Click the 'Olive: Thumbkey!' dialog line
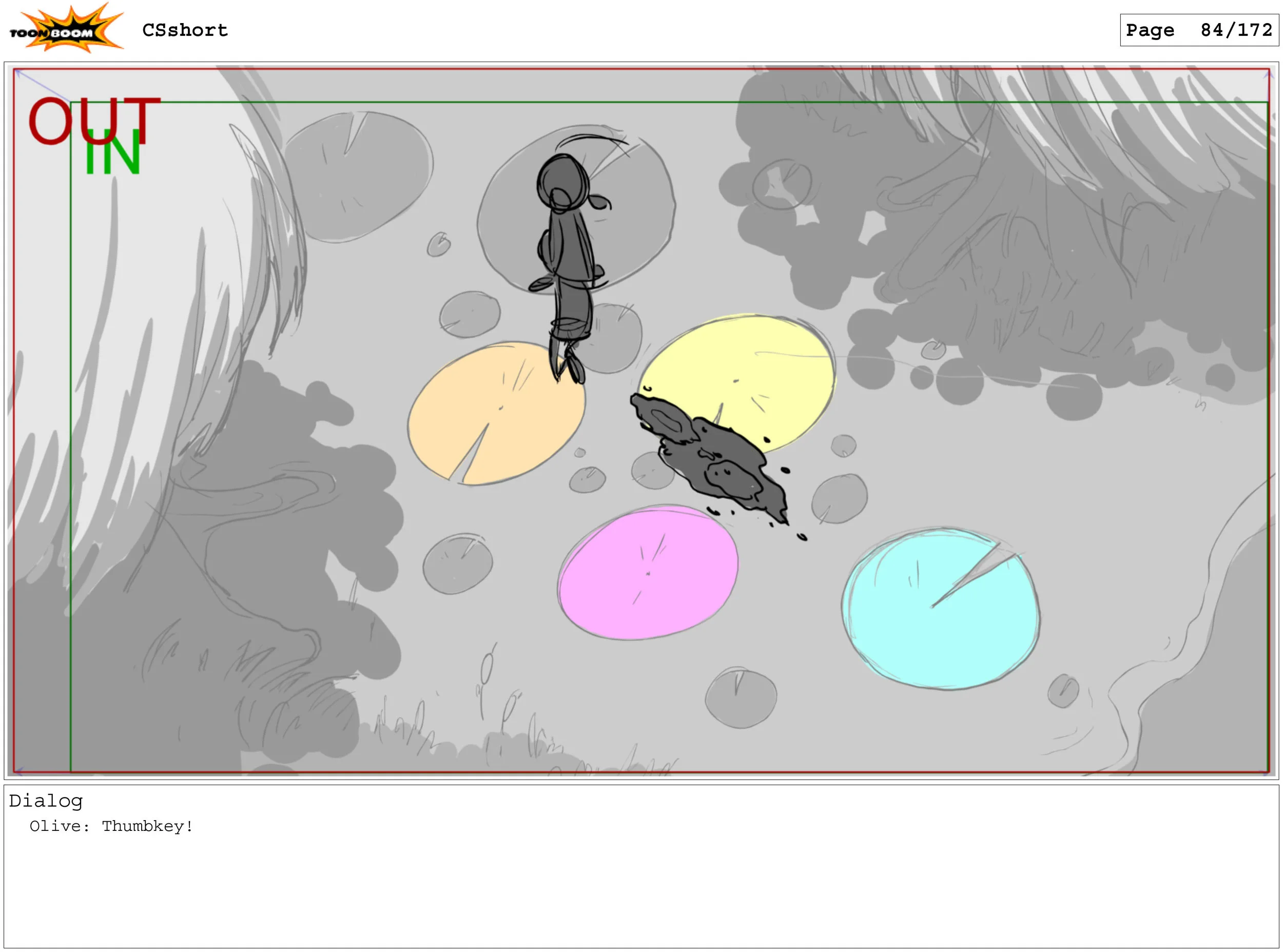This screenshot has height=952, width=1283. point(111,826)
